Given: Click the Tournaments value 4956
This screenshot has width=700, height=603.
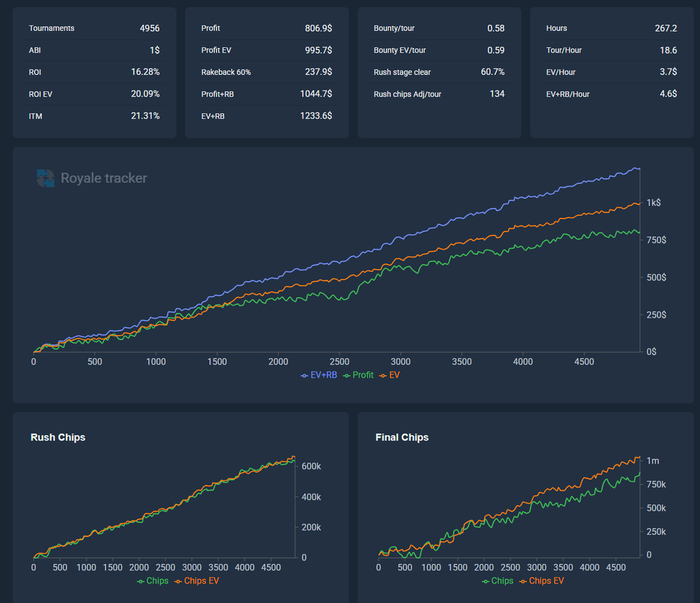Looking at the screenshot, I should tap(150, 28).
